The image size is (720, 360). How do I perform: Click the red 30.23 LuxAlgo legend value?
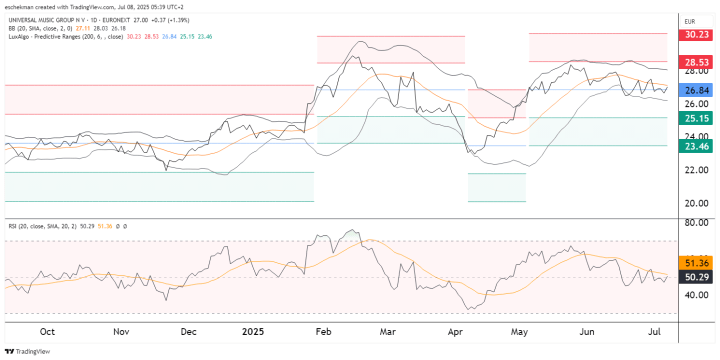pos(134,36)
